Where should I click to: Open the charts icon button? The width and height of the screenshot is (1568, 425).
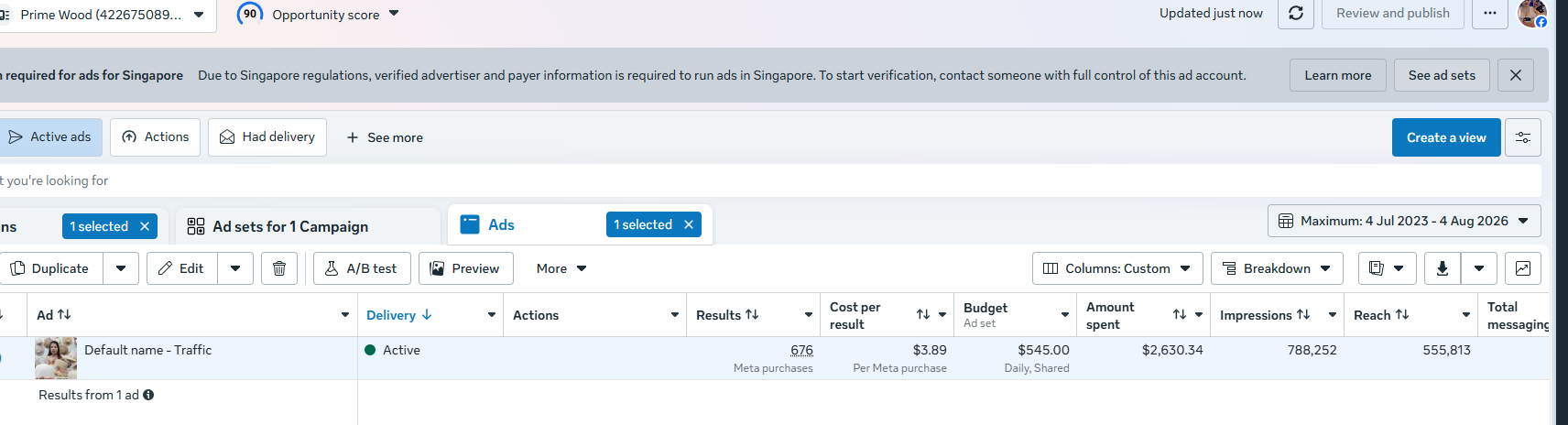point(1523,268)
